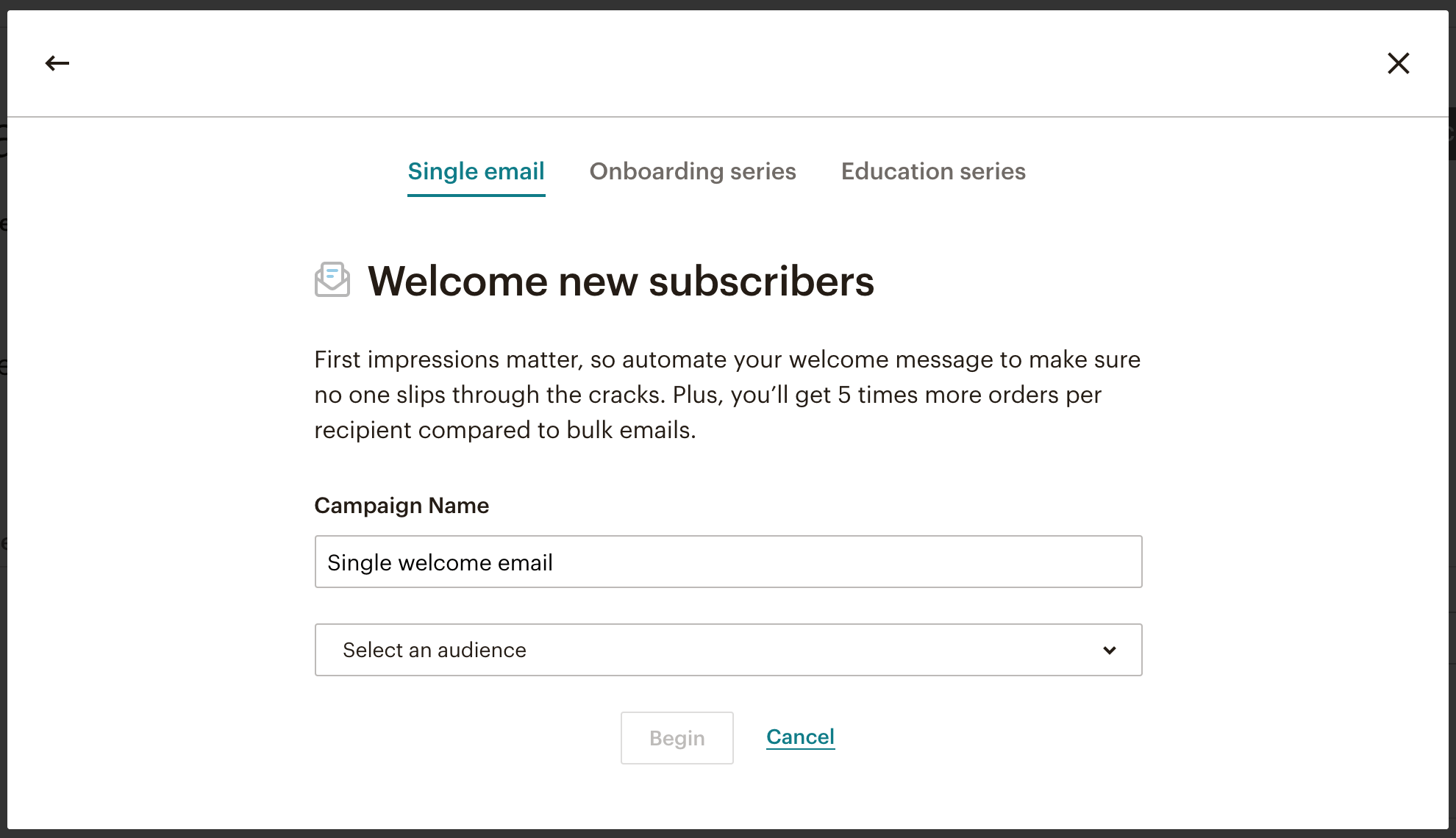
Task: Click the 'Select an audience' placeholder text
Action: (x=435, y=650)
